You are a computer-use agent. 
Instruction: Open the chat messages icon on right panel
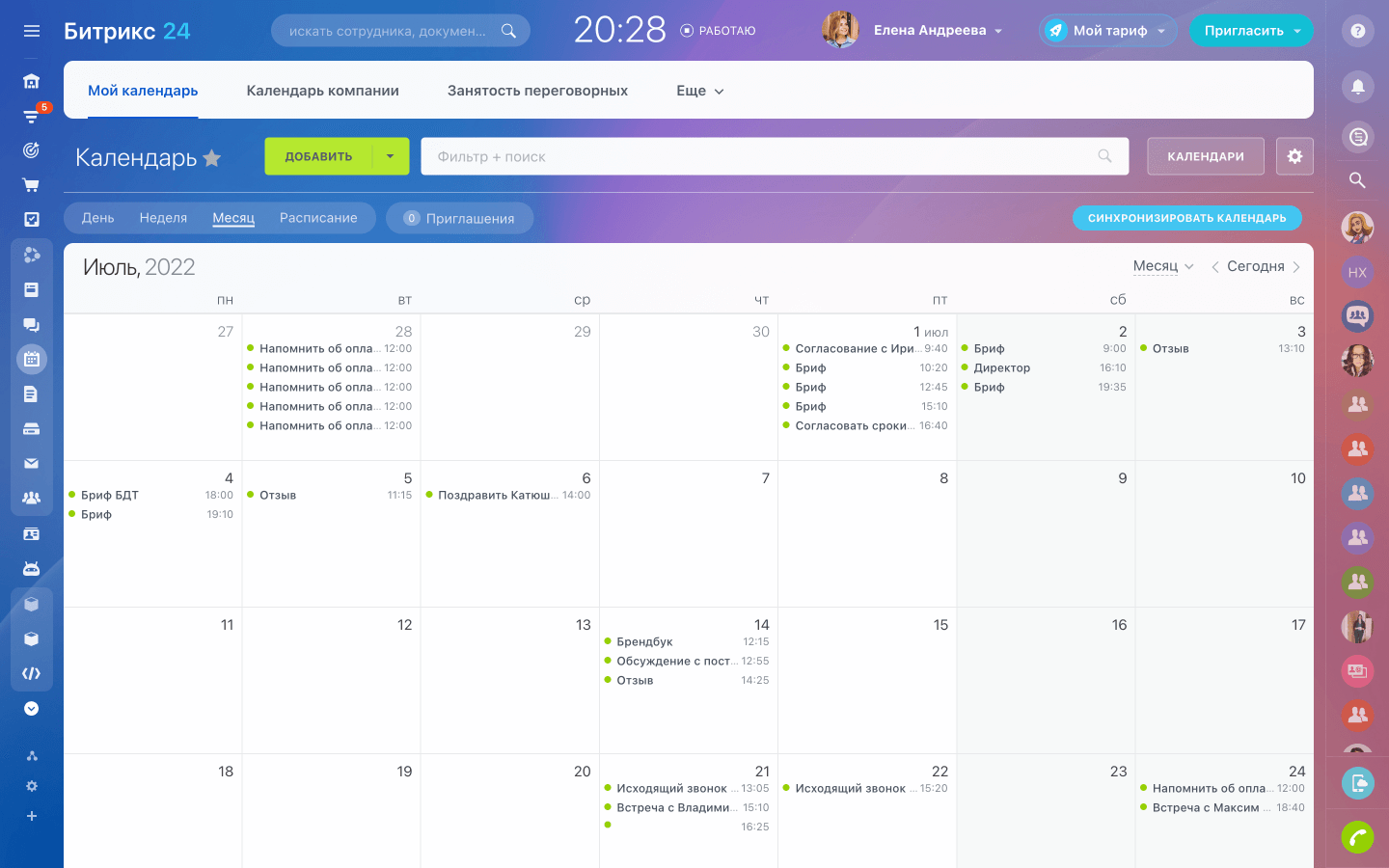tap(1357, 137)
